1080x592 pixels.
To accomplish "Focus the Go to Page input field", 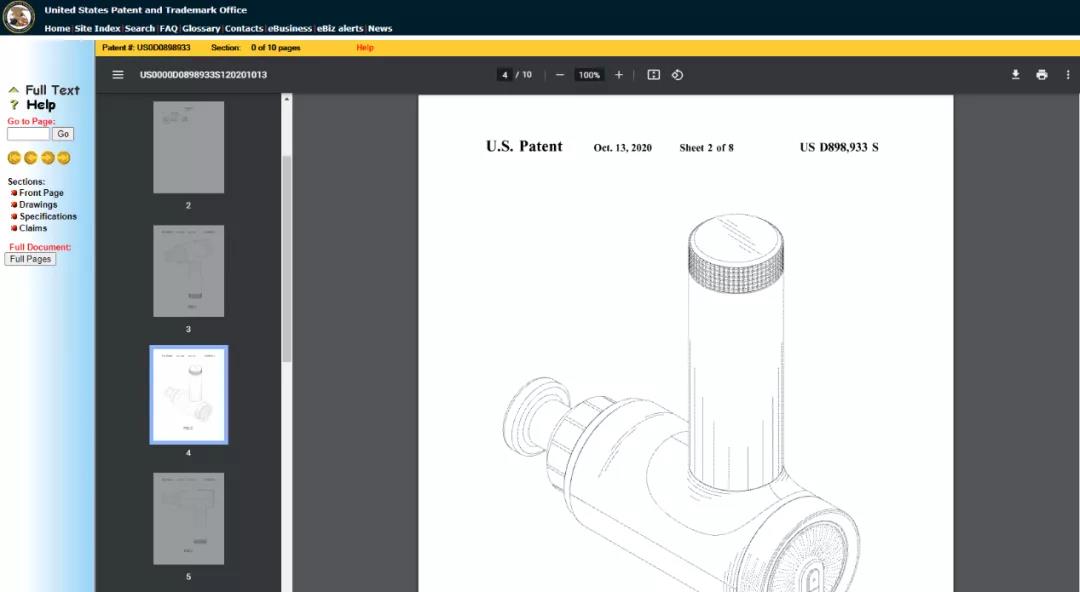I will click(28, 134).
